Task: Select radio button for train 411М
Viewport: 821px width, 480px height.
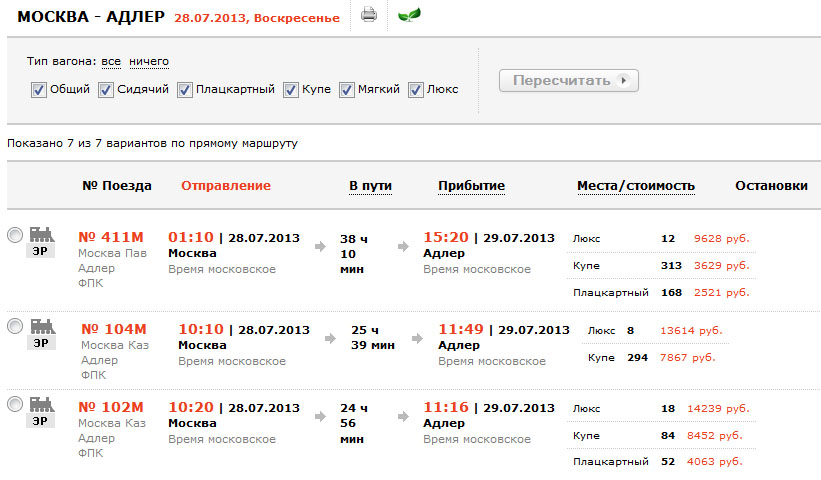Action: (14, 235)
